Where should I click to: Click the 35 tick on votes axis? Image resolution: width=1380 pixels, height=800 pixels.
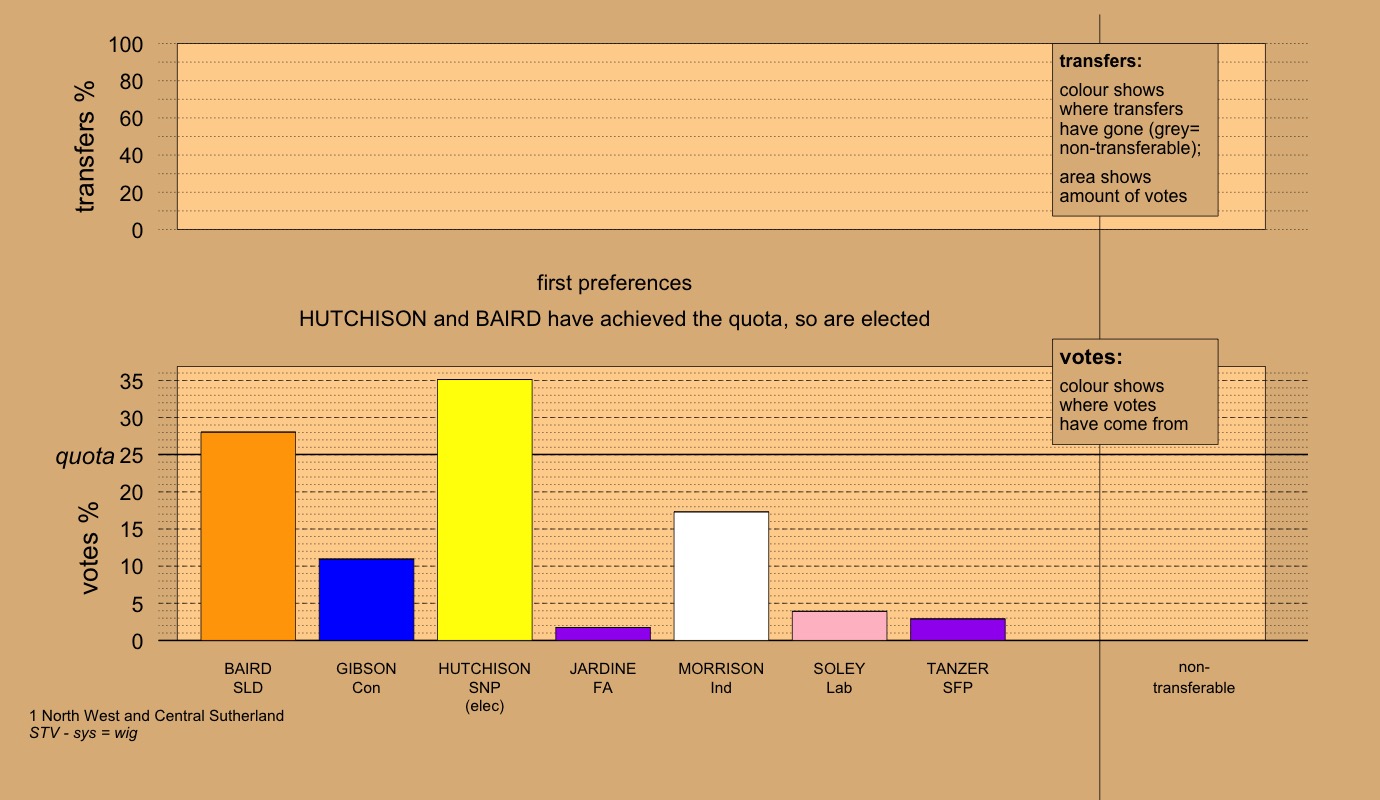point(132,382)
